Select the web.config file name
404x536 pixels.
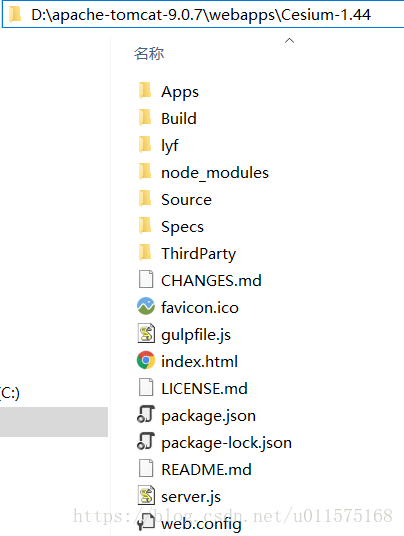pyautogui.click(x=201, y=524)
